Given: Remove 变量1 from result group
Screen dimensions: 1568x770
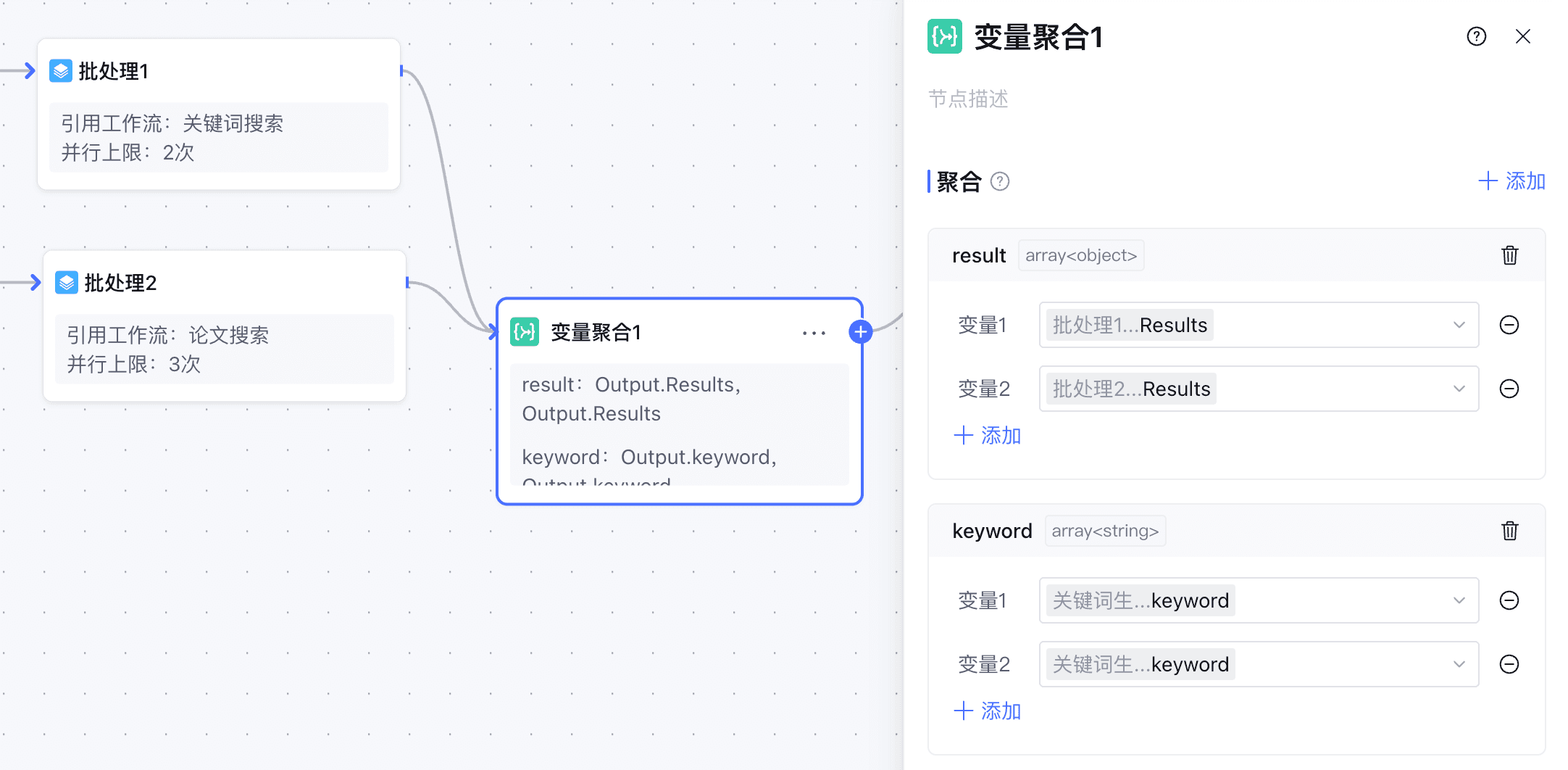Looking at the screenshot, I should 1509,325.
